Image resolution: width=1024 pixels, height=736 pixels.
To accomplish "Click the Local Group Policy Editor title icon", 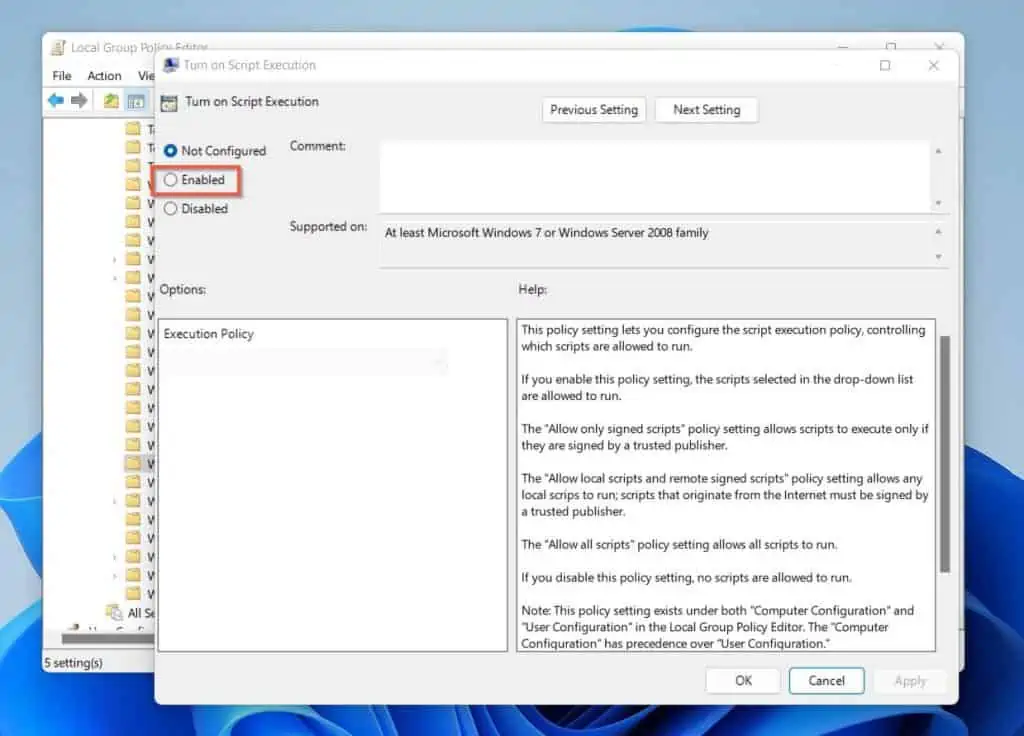I will [59, 48].
